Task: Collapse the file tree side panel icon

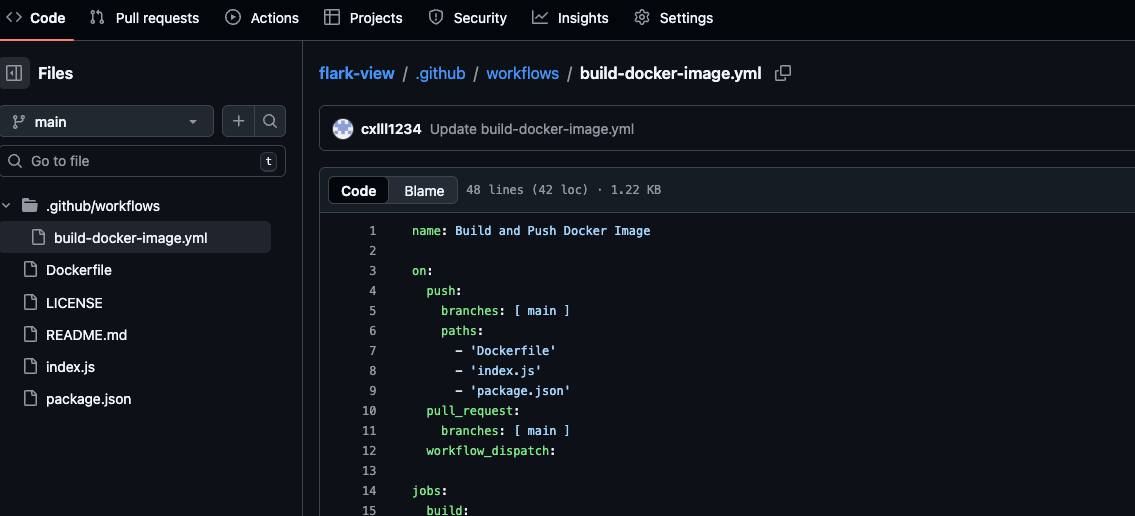Action: click(x=15, y=73)
